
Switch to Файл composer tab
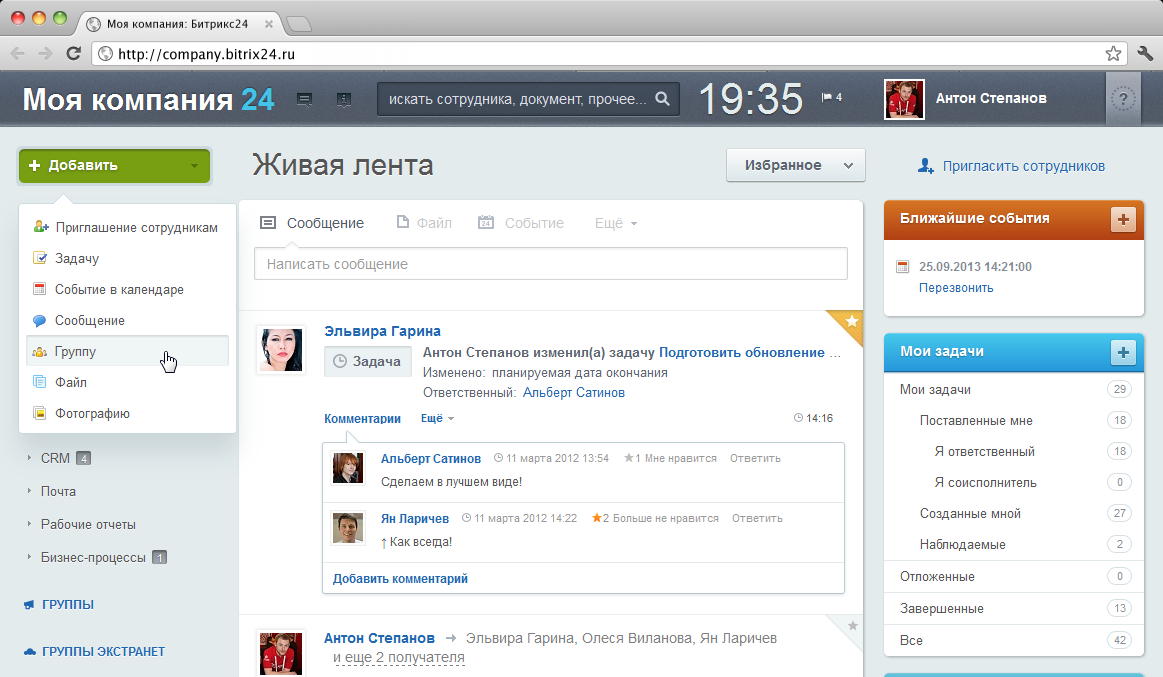(424, 222)
